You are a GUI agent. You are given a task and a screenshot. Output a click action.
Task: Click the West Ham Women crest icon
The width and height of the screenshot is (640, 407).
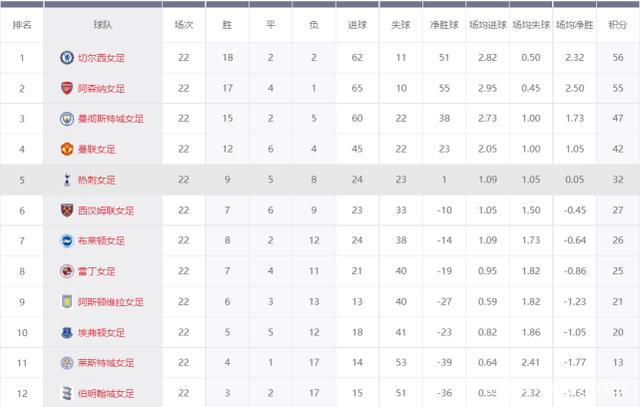(x=67, y=210)
